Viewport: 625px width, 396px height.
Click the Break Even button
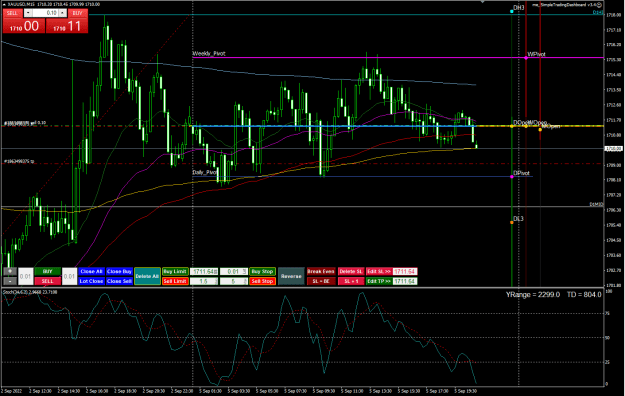click(x=321, y=272)
